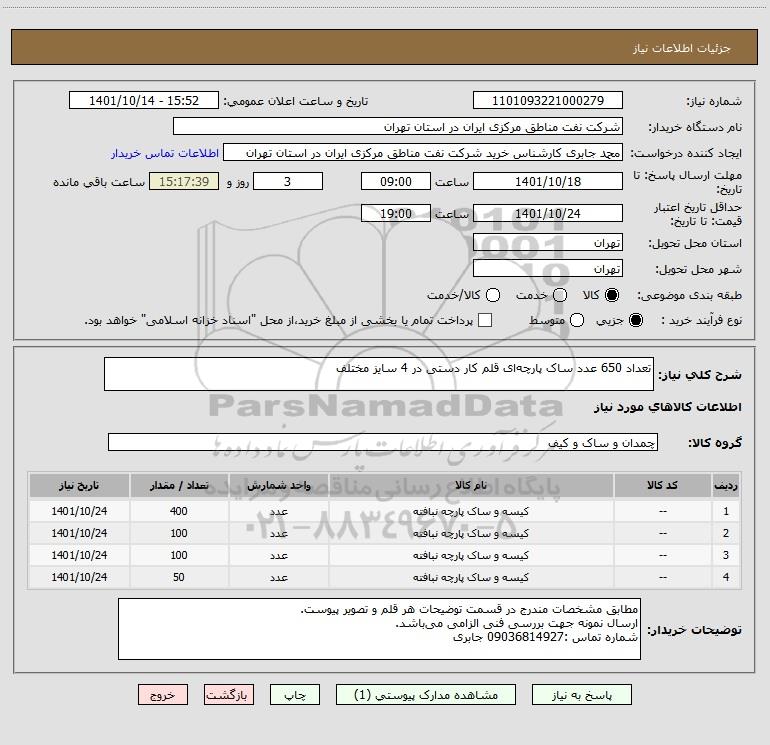770x745 pixels.
Task: Click the validity time field 19:00
Action: point(396,214)
